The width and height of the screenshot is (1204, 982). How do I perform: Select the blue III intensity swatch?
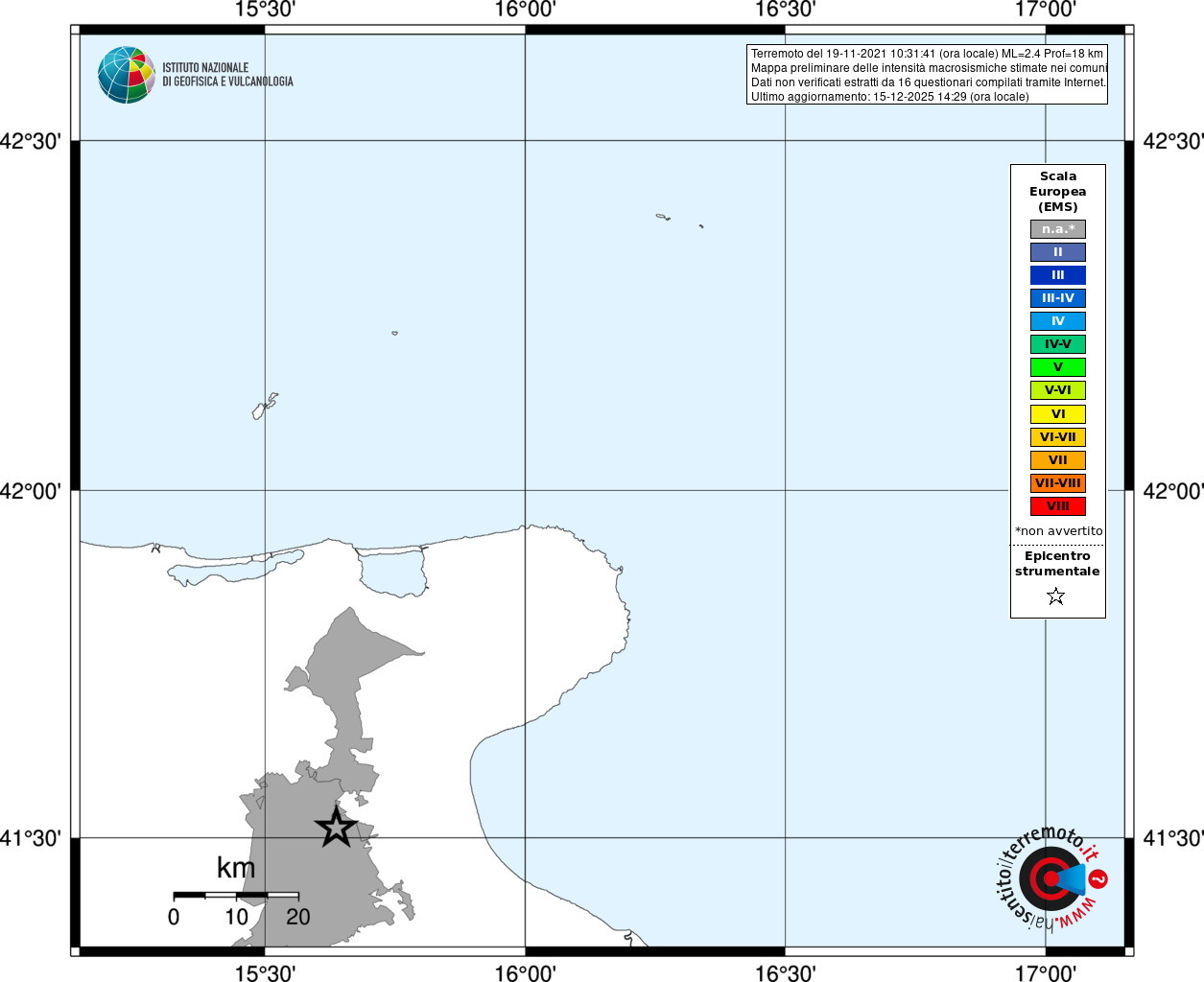point(1057,275)
